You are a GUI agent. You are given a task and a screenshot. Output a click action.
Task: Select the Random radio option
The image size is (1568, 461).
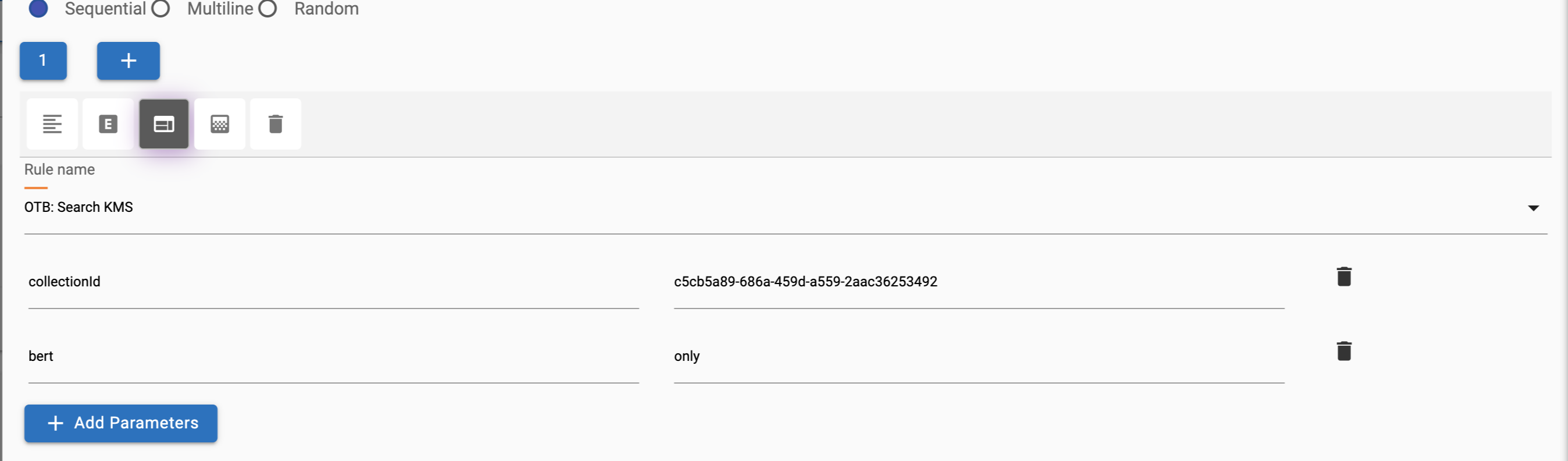(x=268, y=9)
